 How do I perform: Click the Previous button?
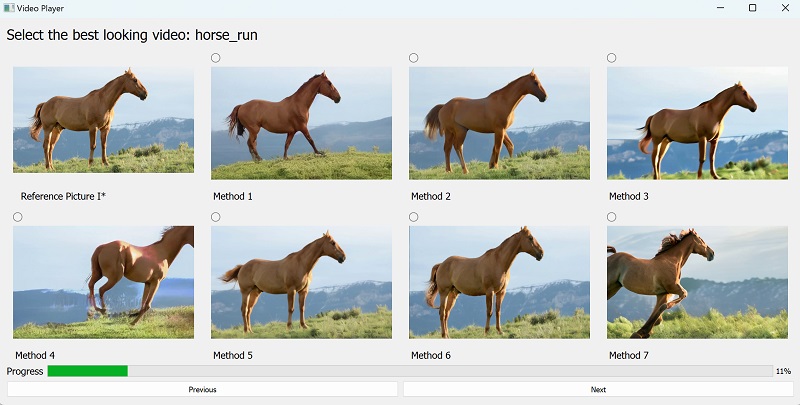point(203,389)
